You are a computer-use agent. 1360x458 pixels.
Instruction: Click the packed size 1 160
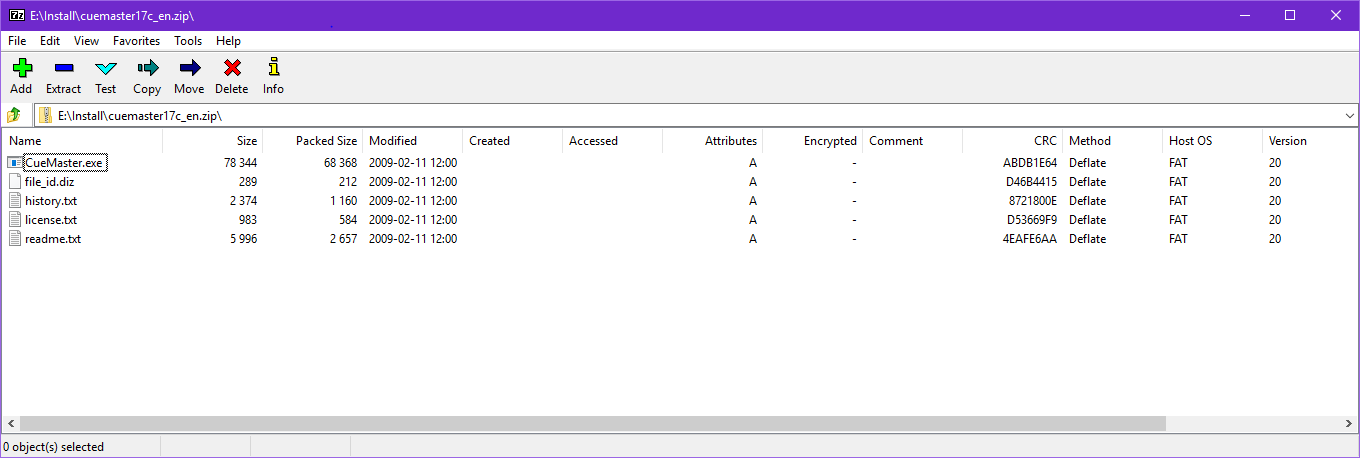[343, 201]
